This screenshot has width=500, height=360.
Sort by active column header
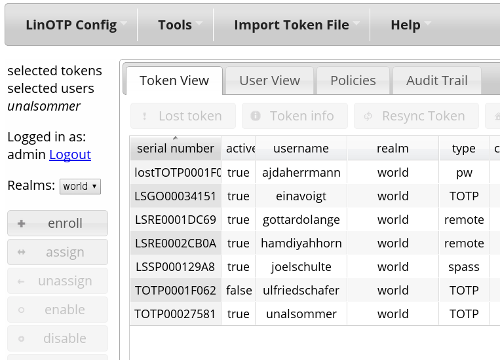tap(240, 149)
